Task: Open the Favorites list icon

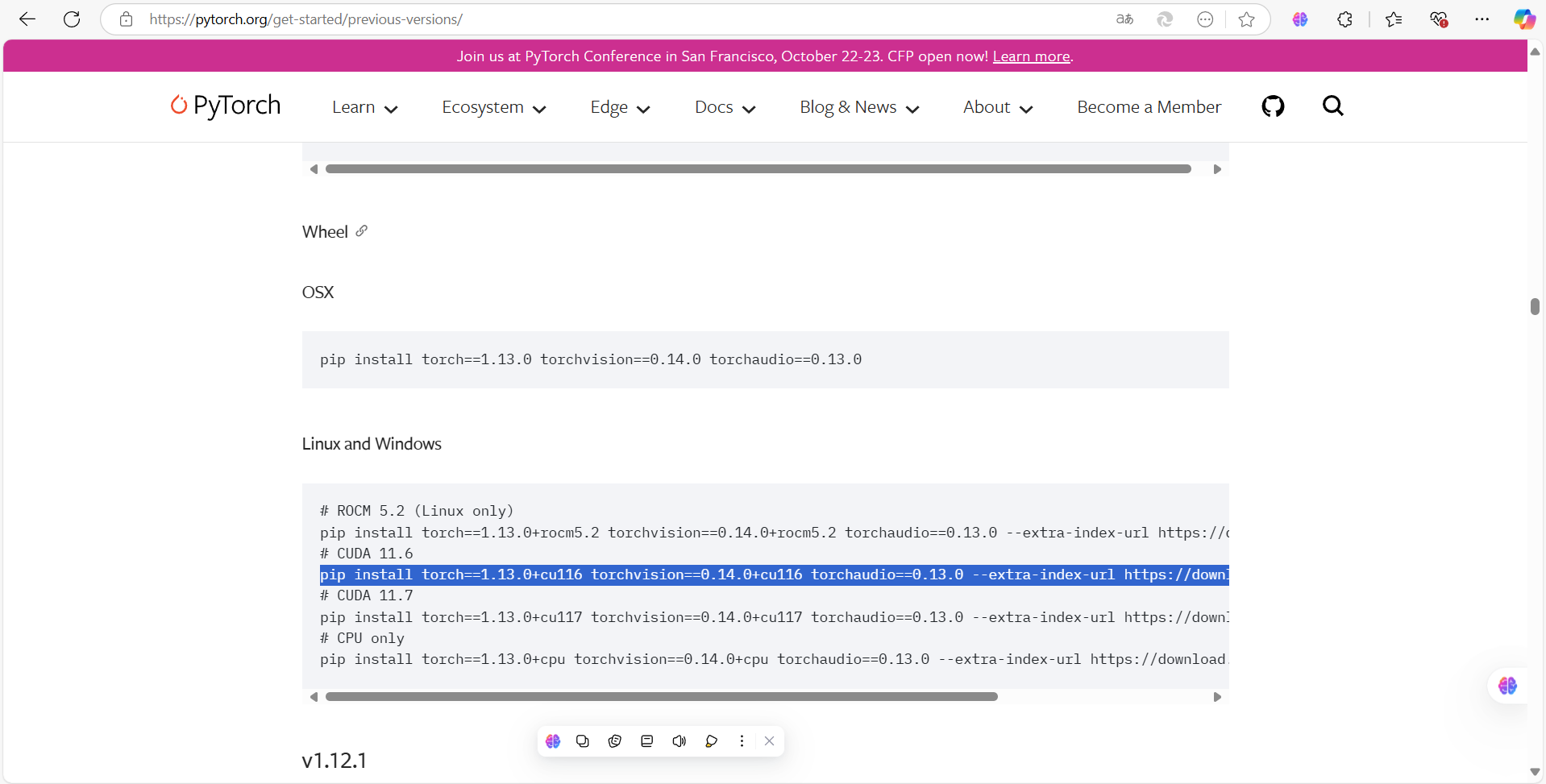Action: tap(1394, 19)
